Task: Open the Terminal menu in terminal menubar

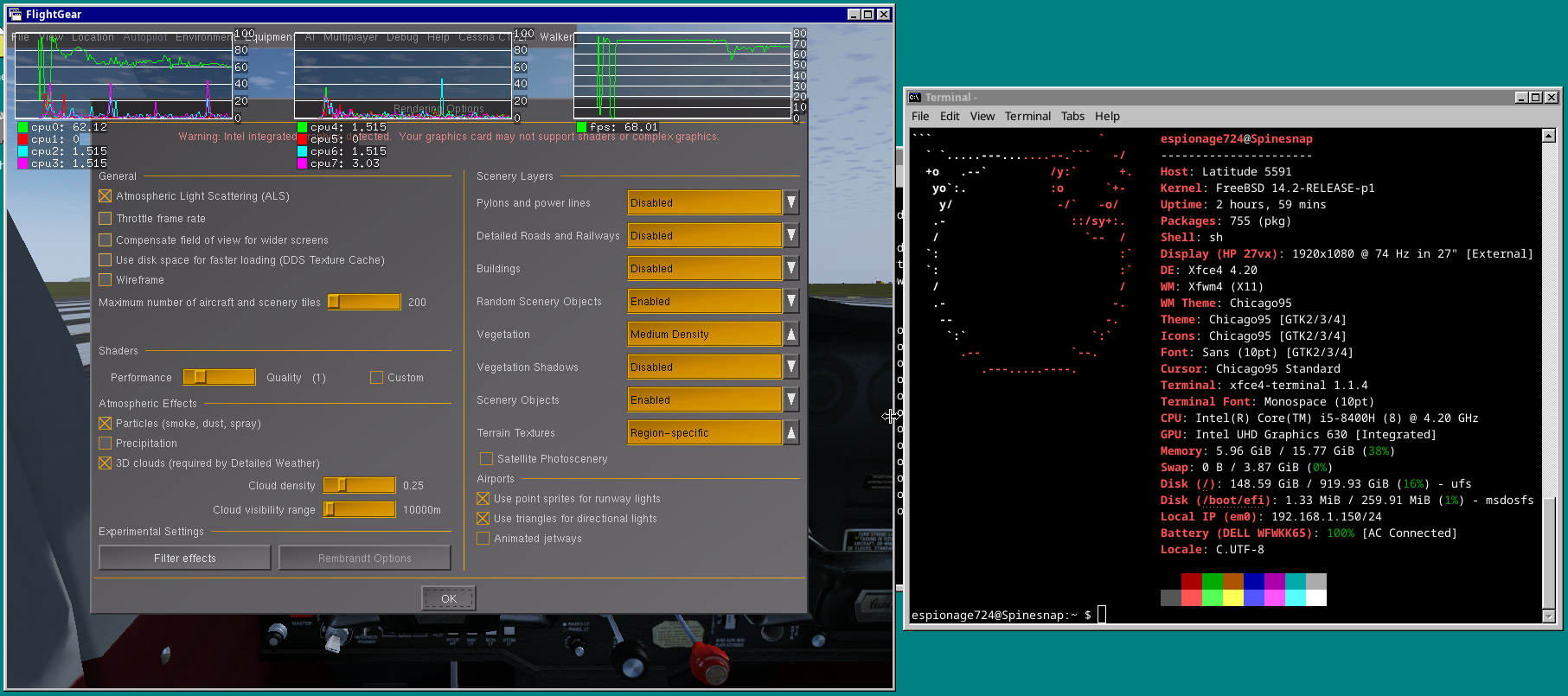Action: click(x=1027, y=117)
